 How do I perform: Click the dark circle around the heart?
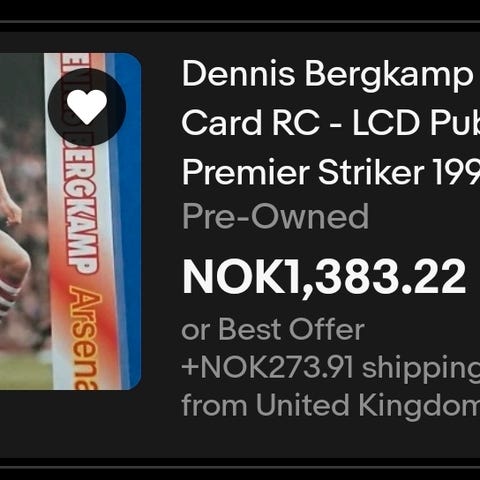(87, 107)
